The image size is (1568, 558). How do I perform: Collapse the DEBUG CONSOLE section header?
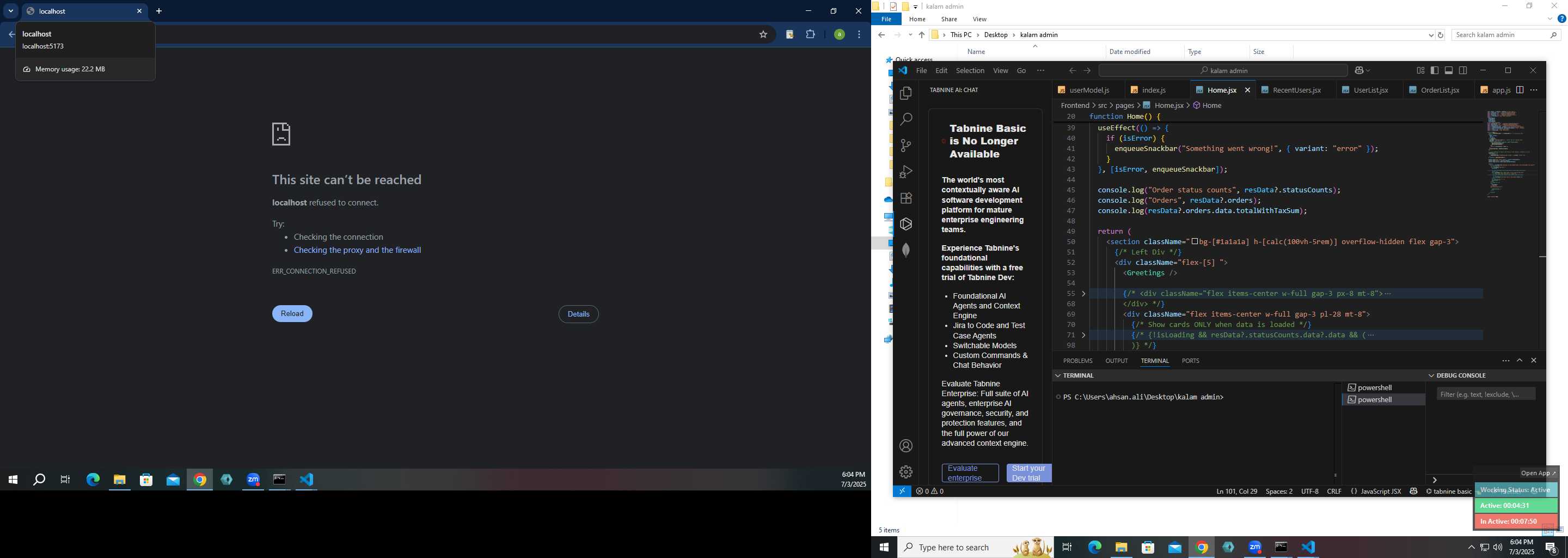[x=1456, y=375]
